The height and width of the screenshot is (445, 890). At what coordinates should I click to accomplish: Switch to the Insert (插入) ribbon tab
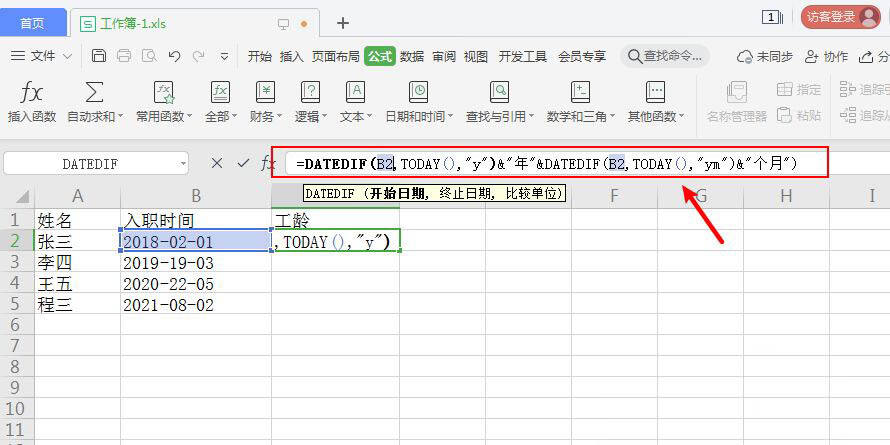click(292, 56)
